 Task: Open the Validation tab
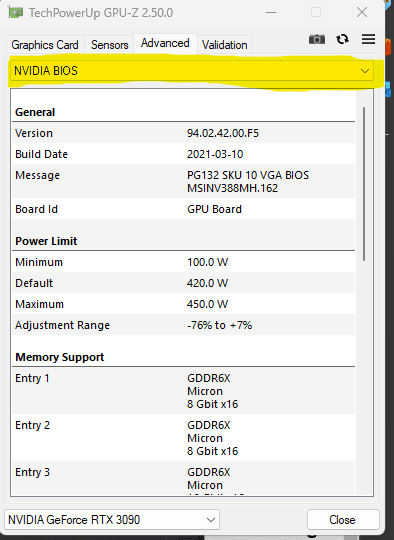coord(225,45)
